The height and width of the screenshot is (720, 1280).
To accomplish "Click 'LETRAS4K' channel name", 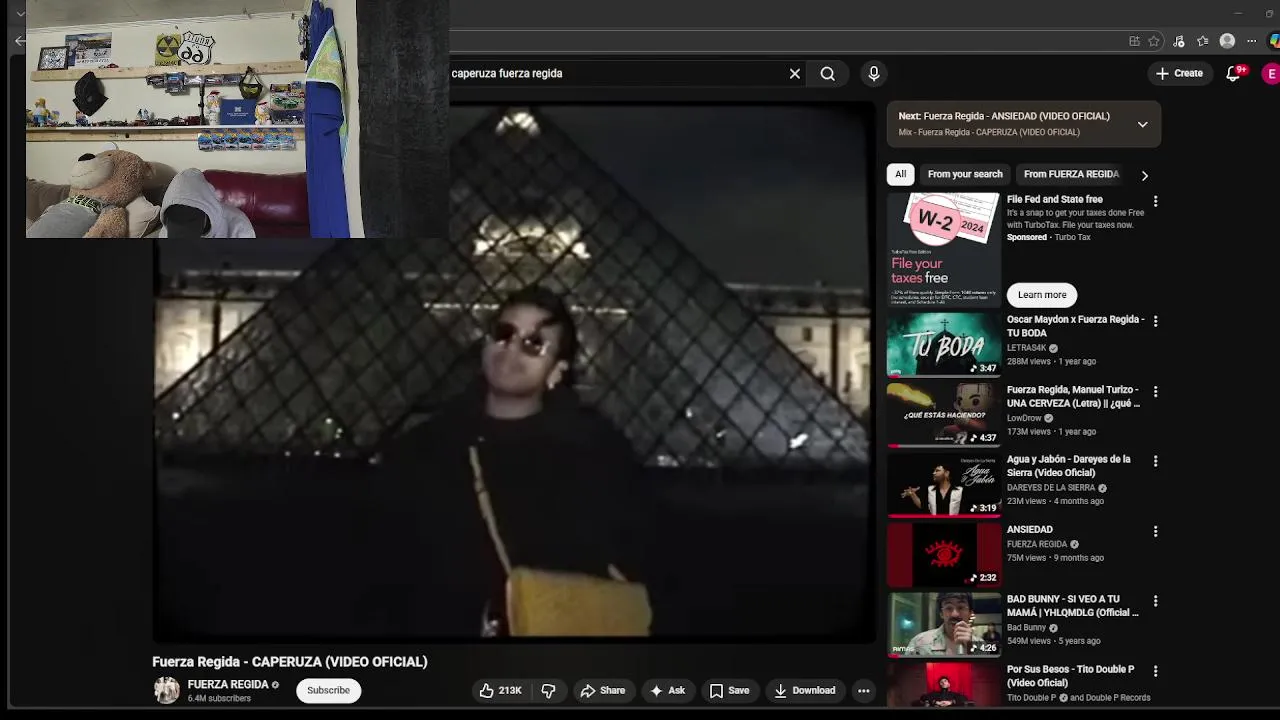I will 1027,348.
